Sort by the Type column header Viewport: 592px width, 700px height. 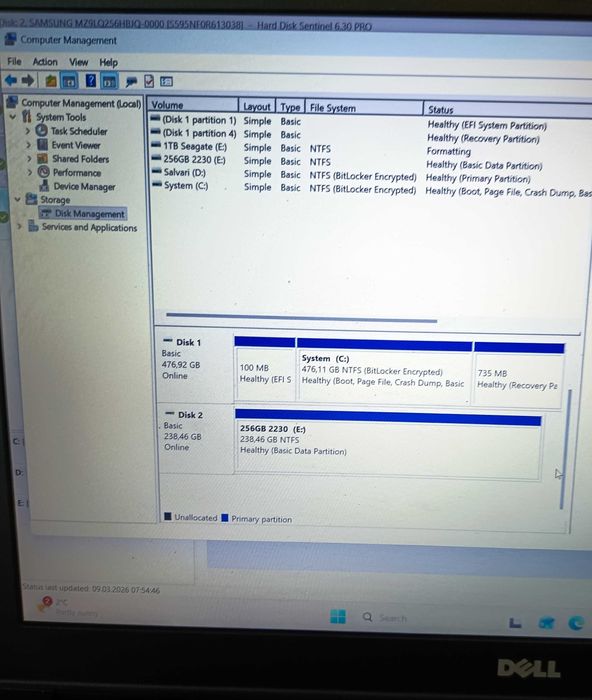[x=290, y=107]
